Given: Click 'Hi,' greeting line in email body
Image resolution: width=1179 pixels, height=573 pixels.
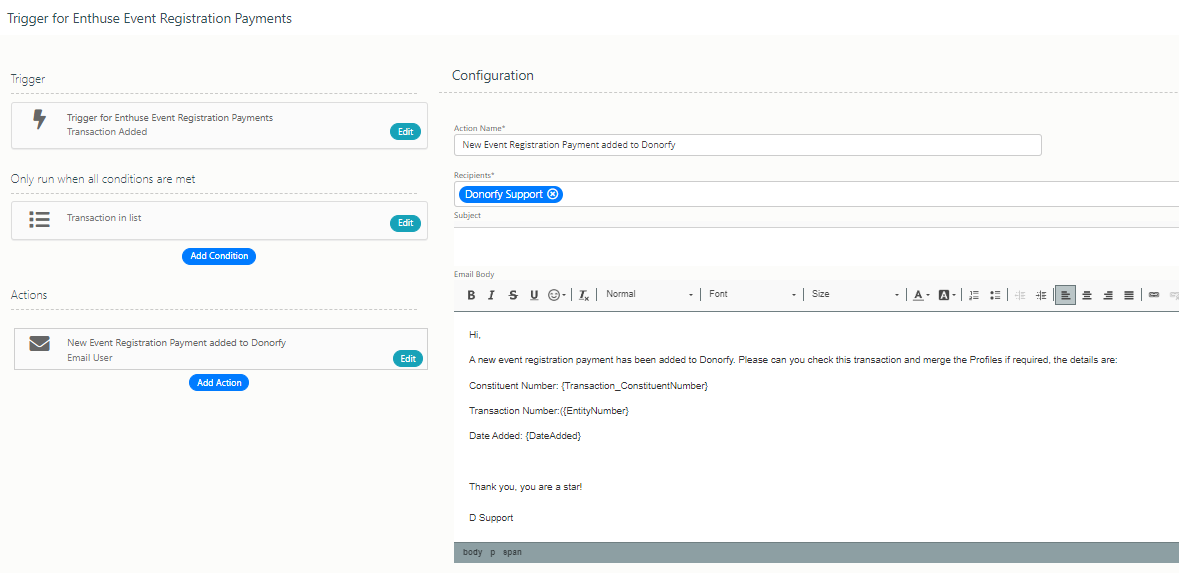Looking at the screenshot, I should 474,334.
